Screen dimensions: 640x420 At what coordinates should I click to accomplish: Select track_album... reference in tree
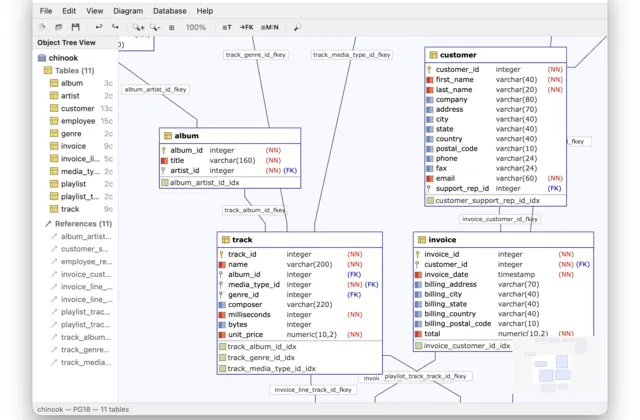[81, 337]
